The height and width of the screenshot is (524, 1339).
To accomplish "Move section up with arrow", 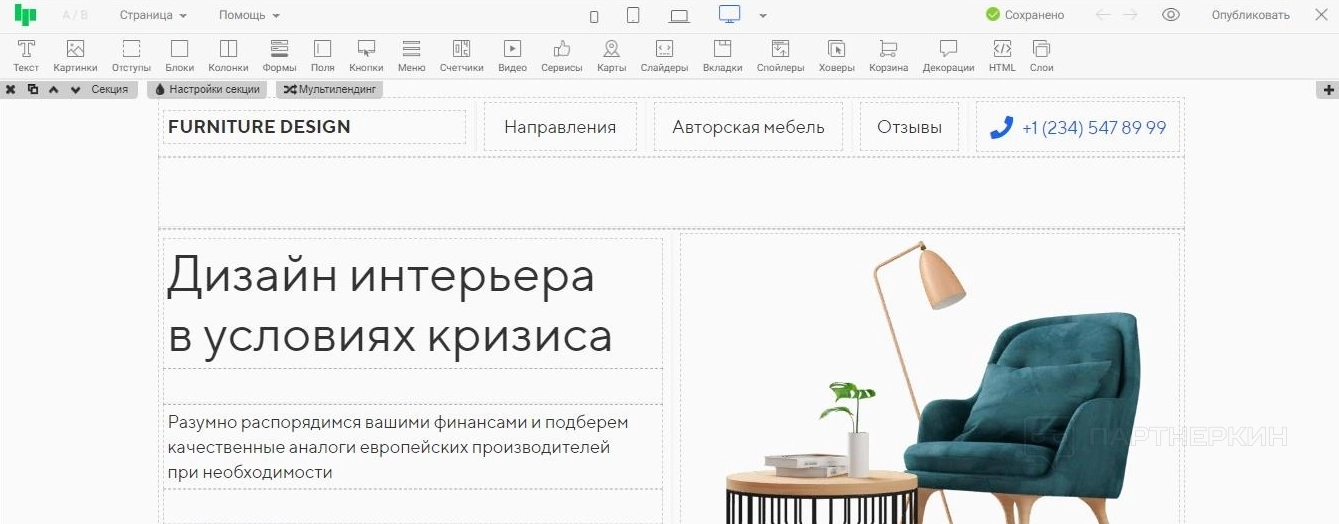I will 53,89.
